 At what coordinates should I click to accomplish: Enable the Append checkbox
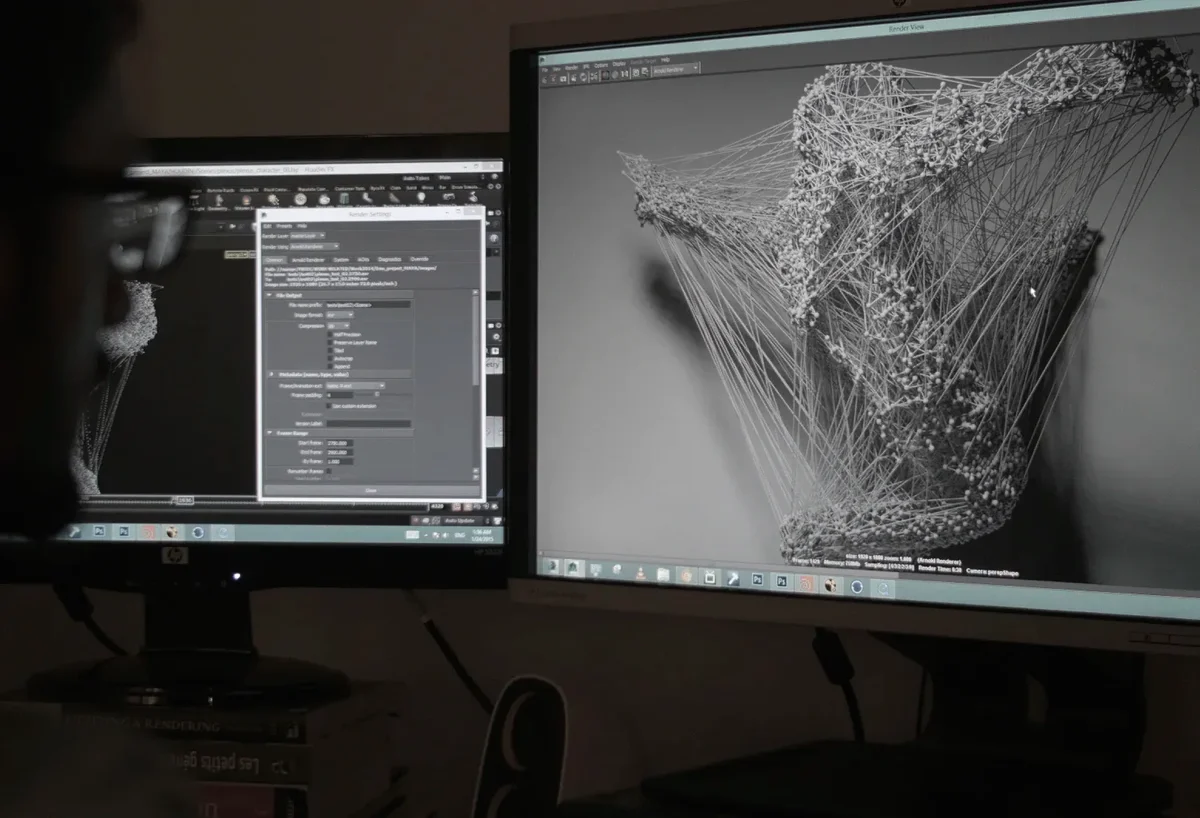[x=330, y=366]
